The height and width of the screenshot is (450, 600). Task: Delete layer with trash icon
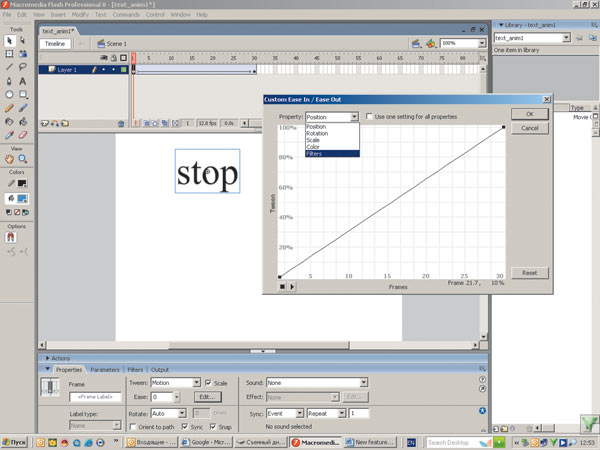point(121,124)
